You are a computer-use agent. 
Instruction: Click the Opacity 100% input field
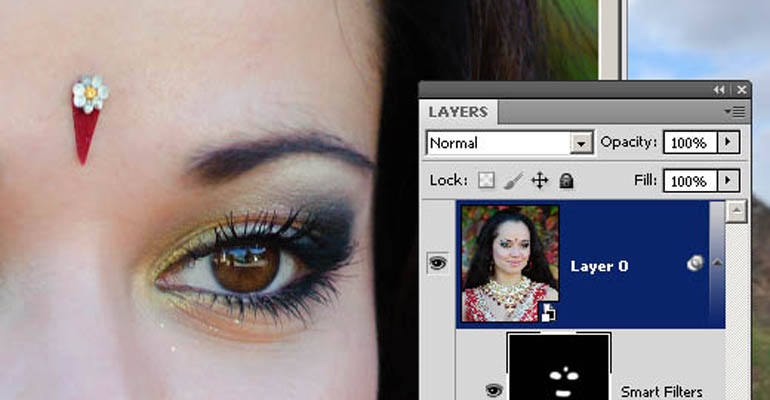(x=690, y=142)
